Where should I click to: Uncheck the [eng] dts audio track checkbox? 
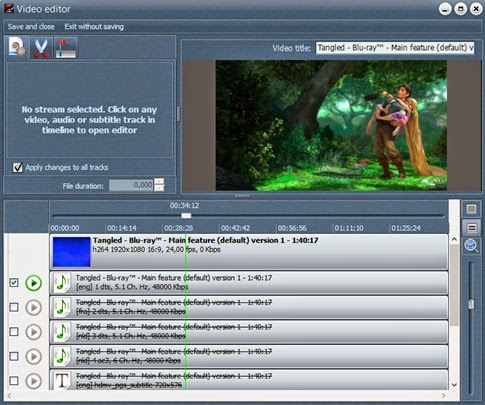pos(14,283)
